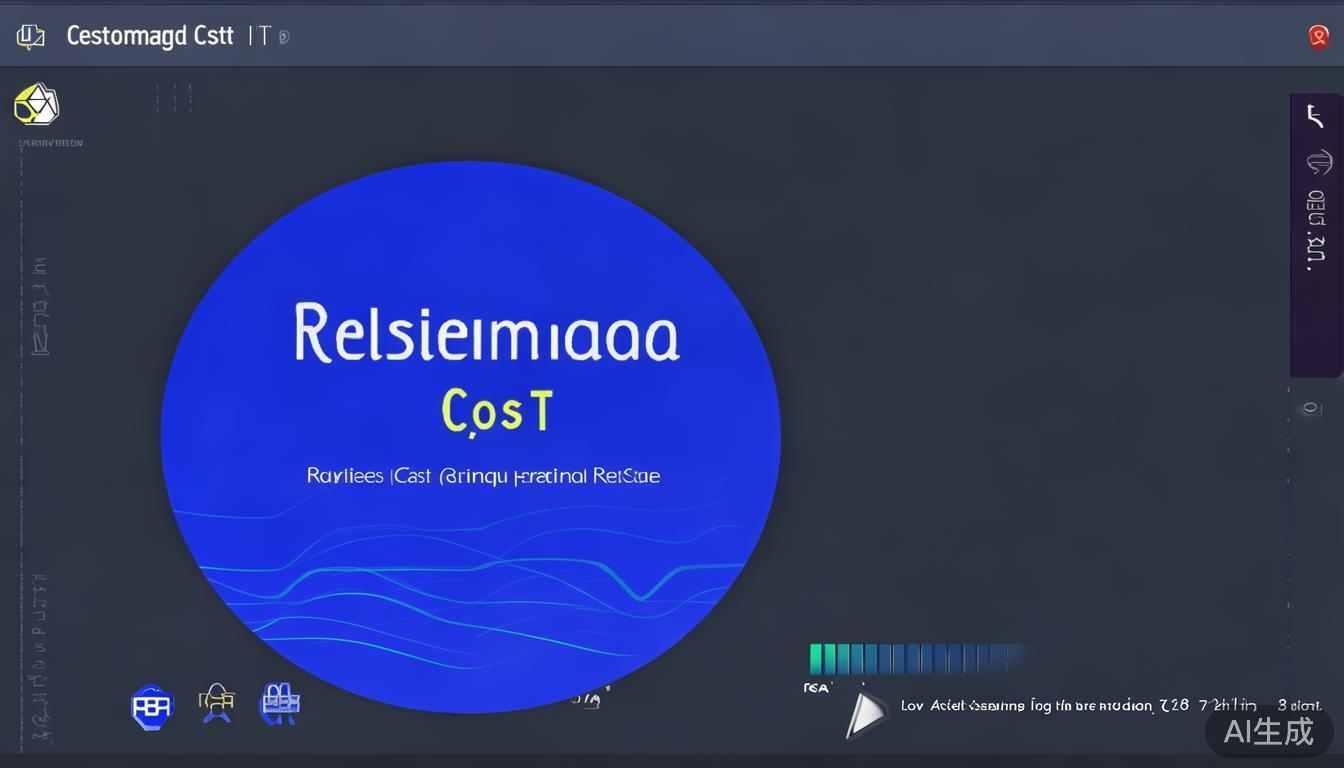Click the yellow "CosT" text
The height and width of the screenshot is (768, 1344).
click(497, 411)
